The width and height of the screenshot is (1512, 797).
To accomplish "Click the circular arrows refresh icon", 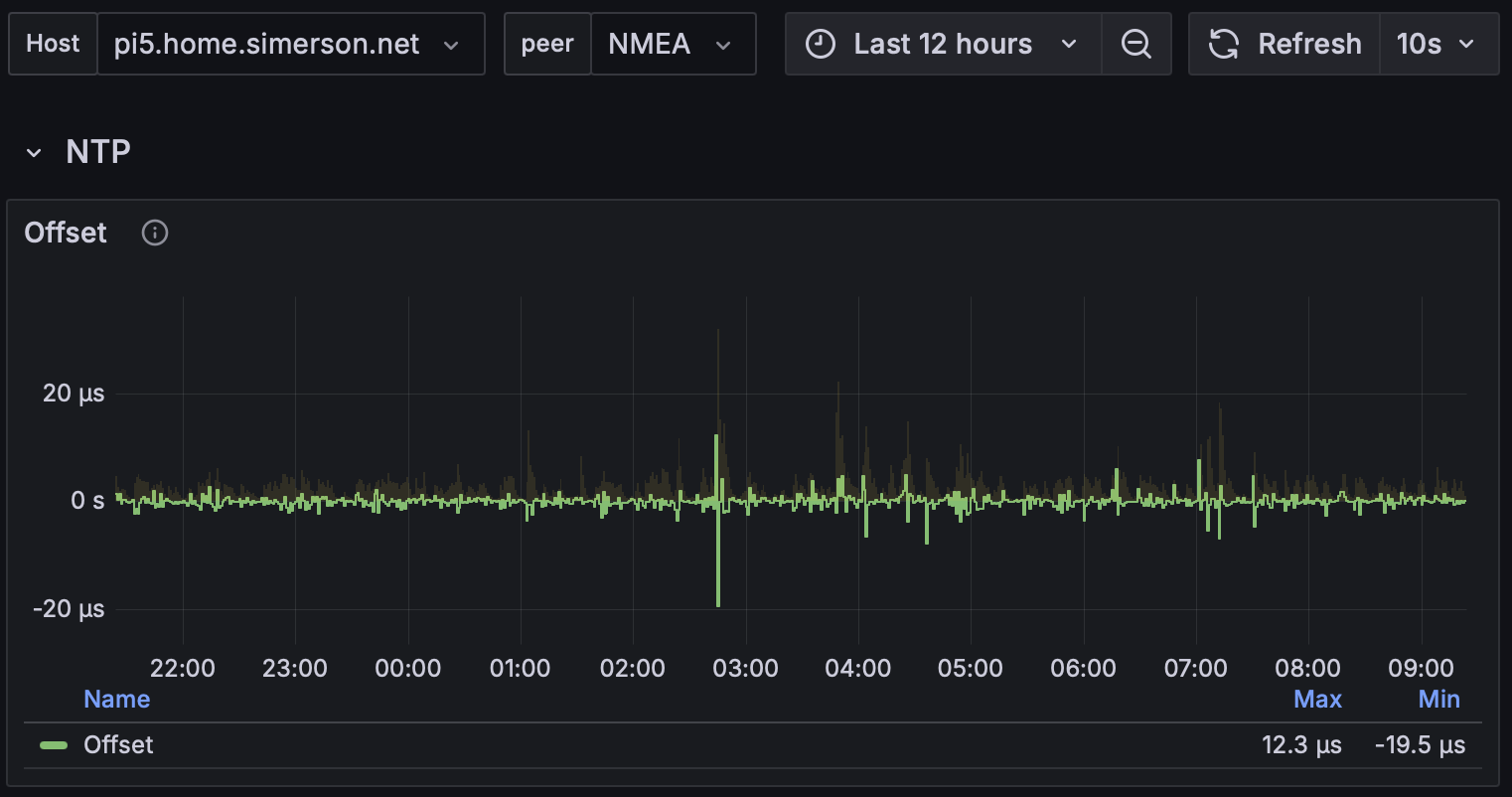I will (x=1224, y=44).
